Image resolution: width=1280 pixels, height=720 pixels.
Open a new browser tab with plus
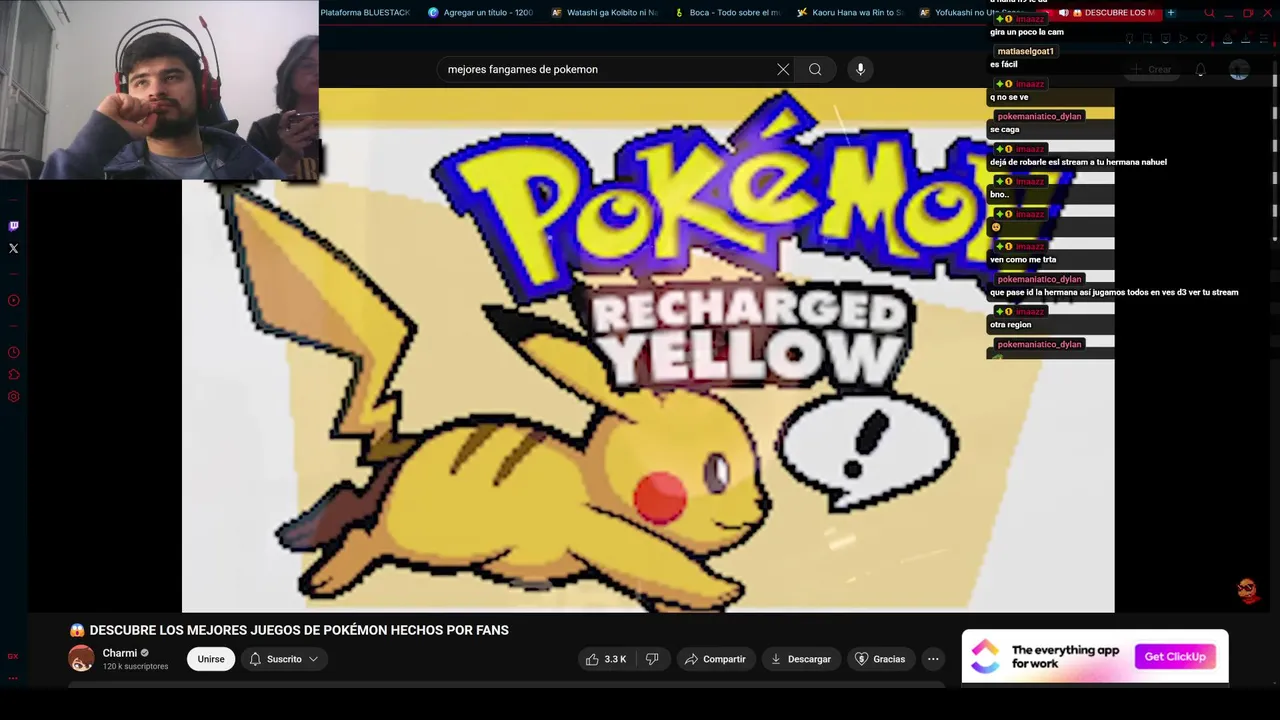pyautogui.click(x=1171, y=13)
